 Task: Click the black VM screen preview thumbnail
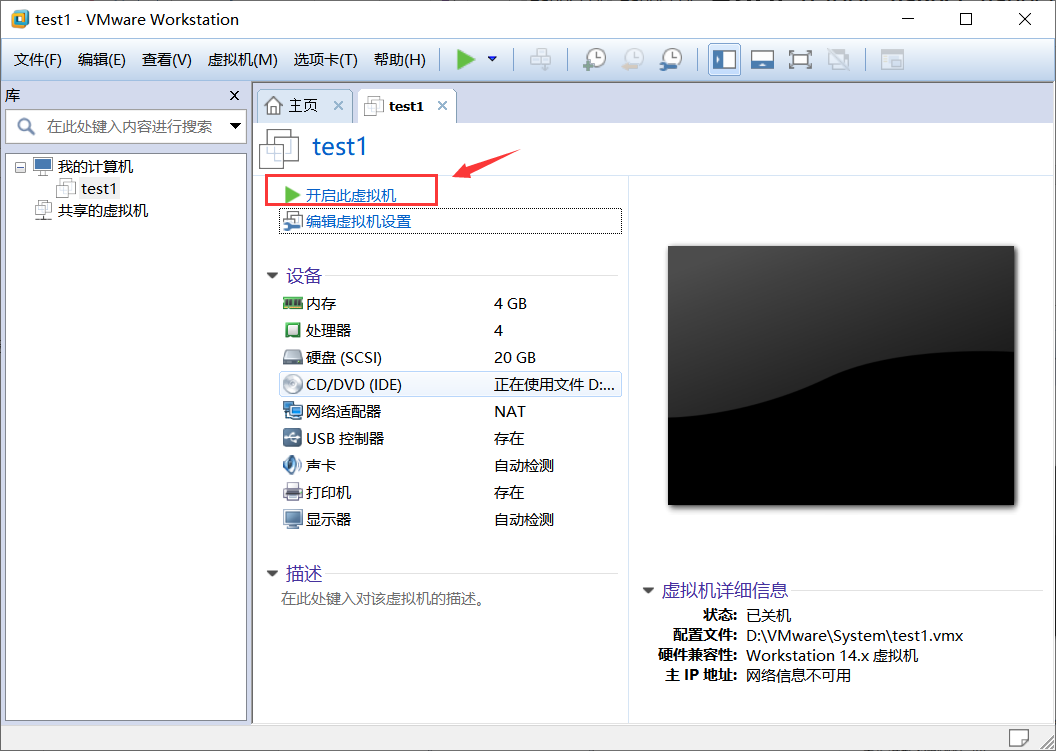pos(840,375)
